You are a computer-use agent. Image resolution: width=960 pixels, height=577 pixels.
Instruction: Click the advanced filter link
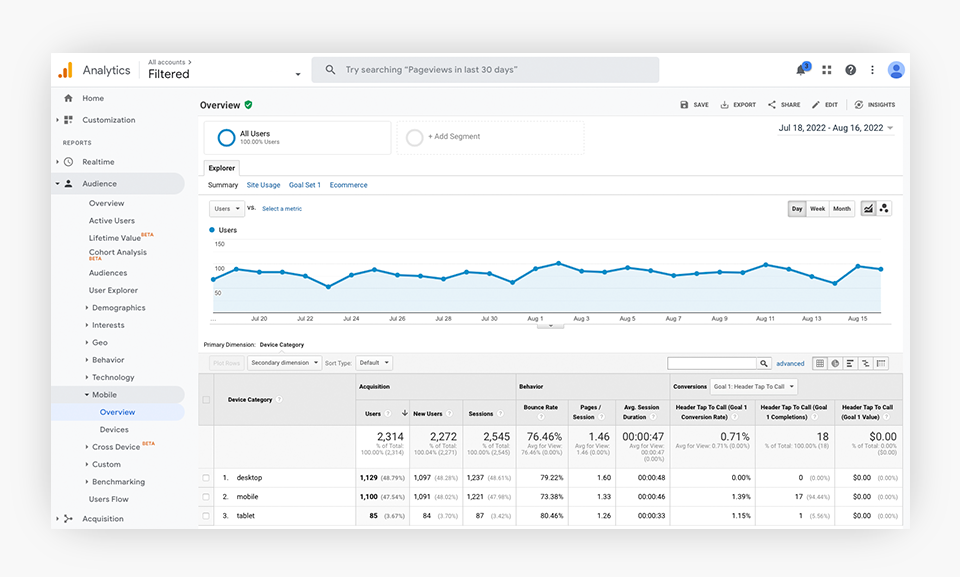click(x=790, y=364)
